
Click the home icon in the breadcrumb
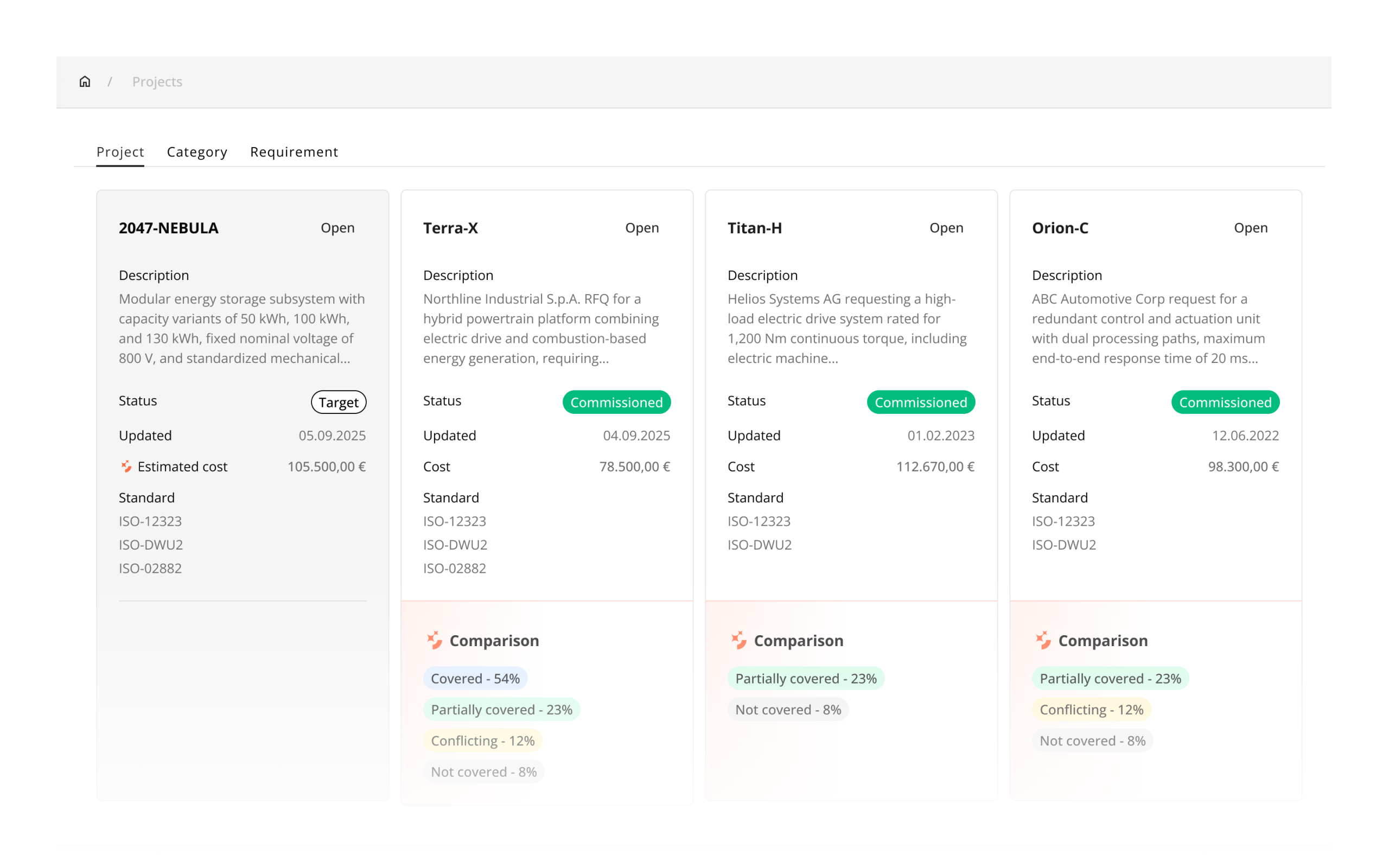(x=85, y=81)
